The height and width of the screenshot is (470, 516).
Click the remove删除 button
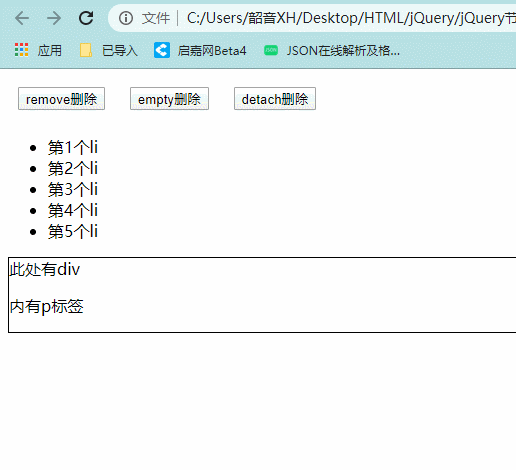(61, 99)
